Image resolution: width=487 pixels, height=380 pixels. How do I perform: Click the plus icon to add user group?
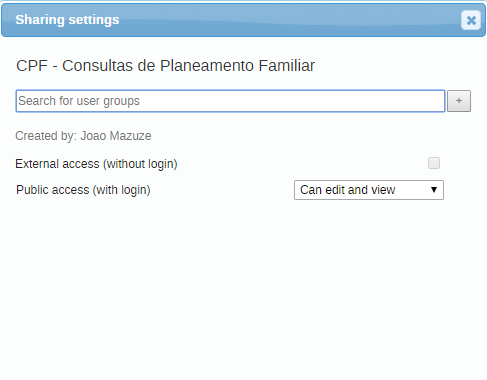point(459,101)
